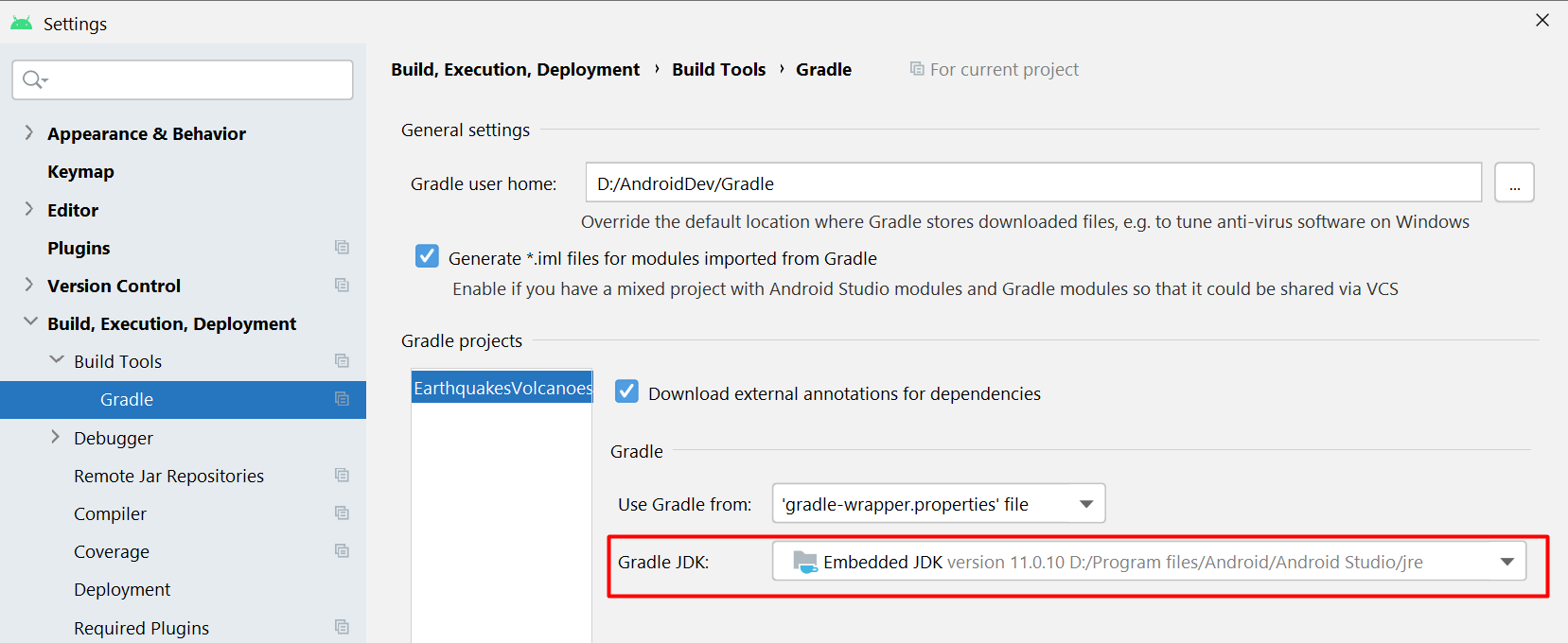Click project-level icon next to Version Control

[342, 286]
